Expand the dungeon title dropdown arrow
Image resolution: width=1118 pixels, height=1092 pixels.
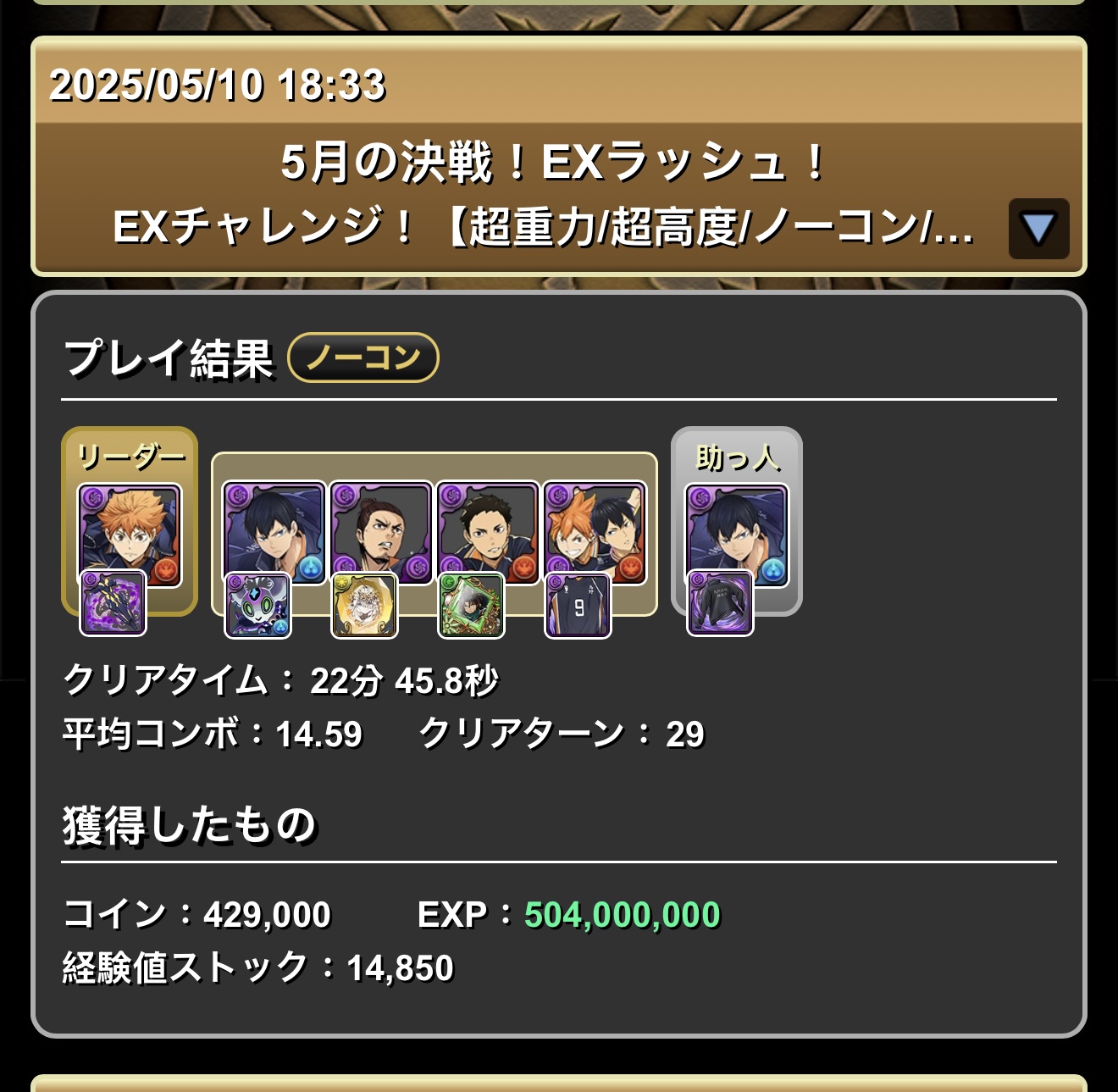[x=1038, y=229]
